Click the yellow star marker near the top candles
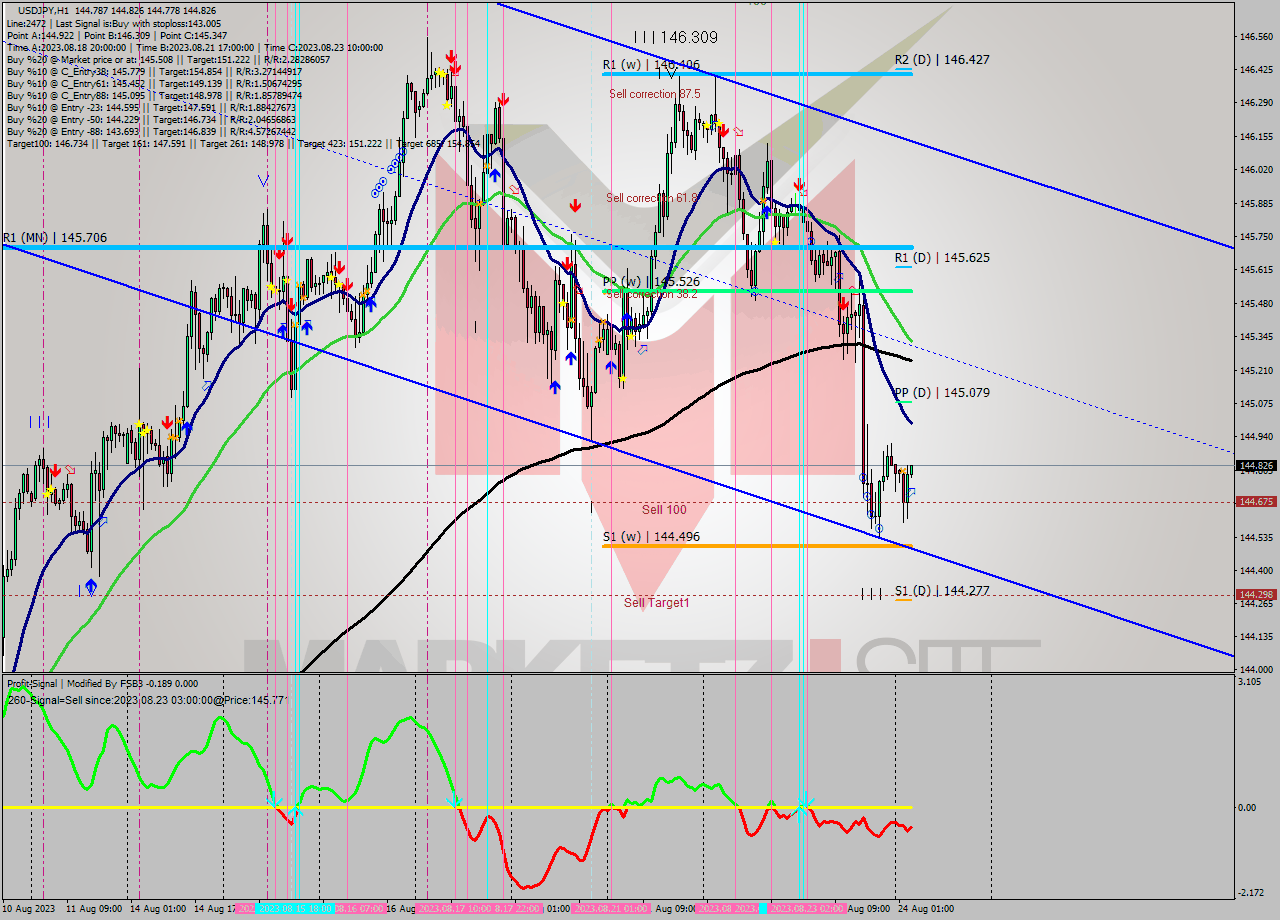This screenshot has height=920, width=1280. pyautogui.click(x=441, y=73)
